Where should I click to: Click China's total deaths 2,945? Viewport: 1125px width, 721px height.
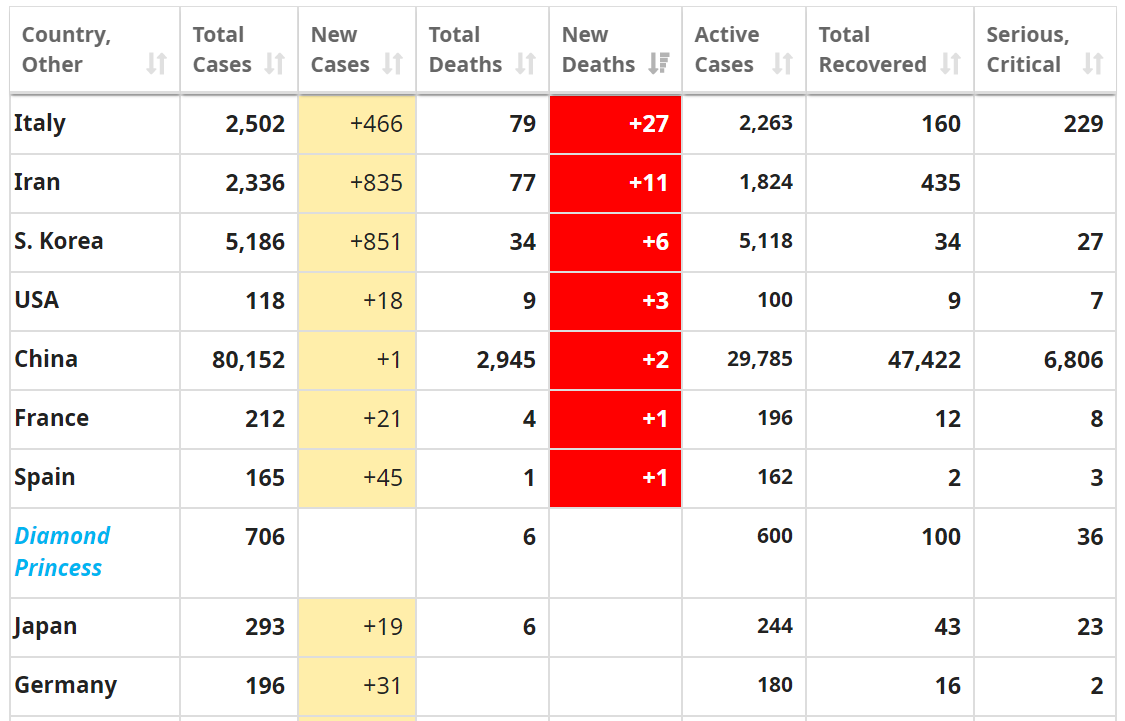point(506,359)
